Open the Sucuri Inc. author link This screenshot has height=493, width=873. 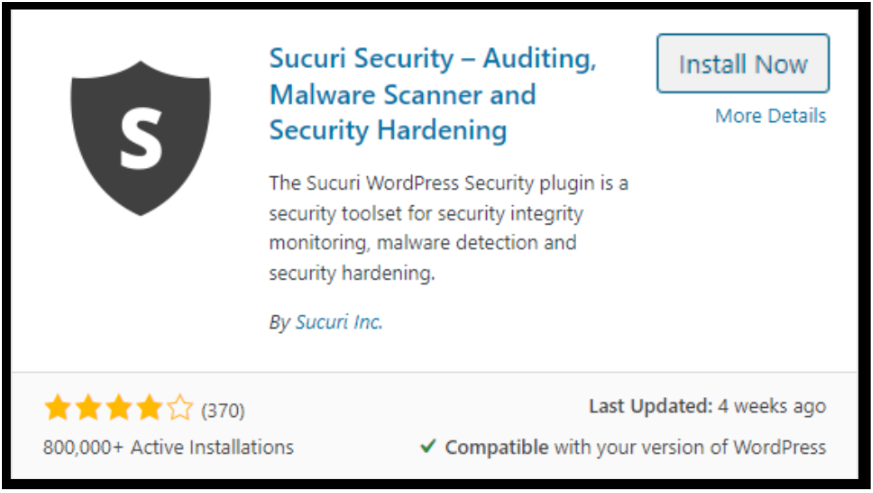point(339,322)
